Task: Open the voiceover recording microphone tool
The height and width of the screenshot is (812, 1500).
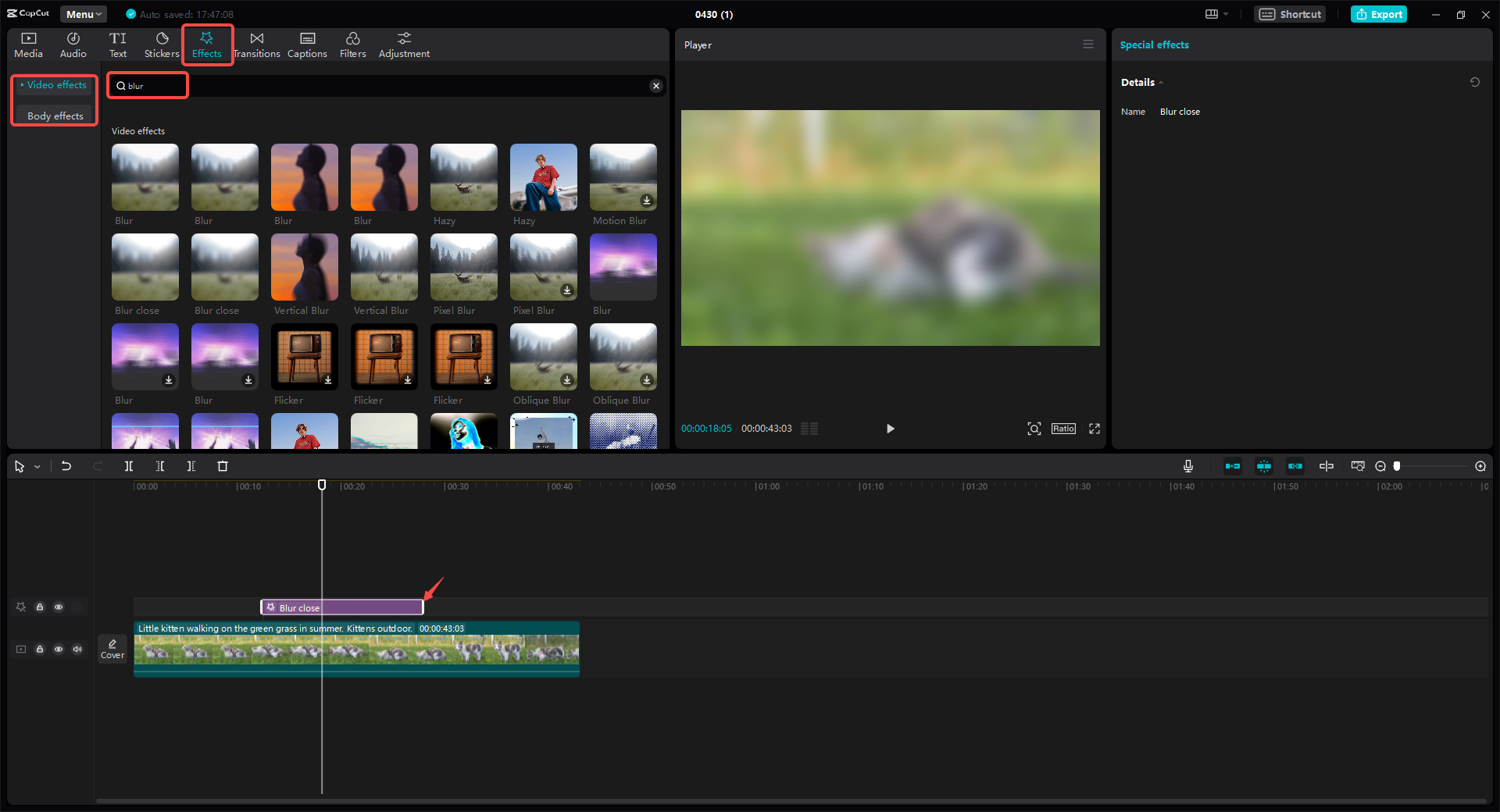Action: [1187, 466]
